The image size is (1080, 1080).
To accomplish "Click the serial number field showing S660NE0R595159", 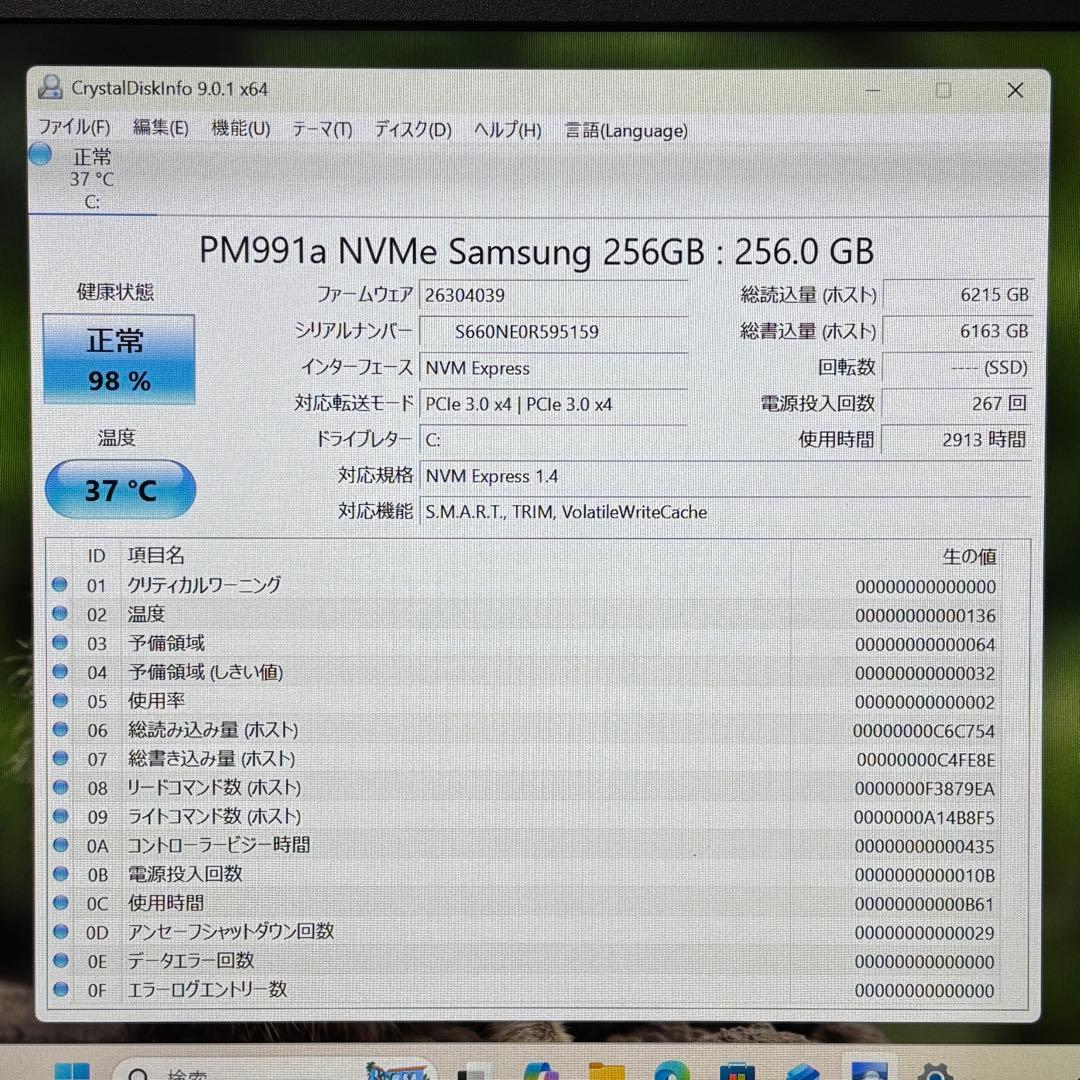I will click(x=527, y=331).
